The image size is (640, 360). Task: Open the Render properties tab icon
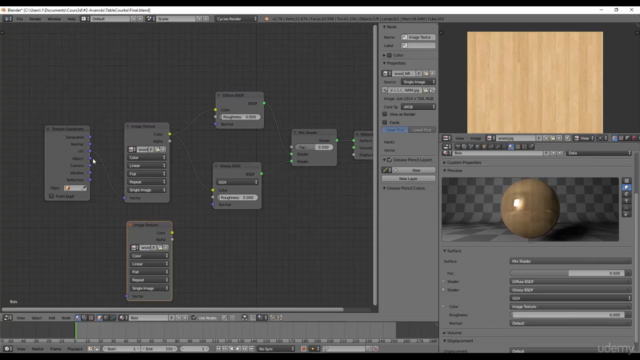(458, 147)
